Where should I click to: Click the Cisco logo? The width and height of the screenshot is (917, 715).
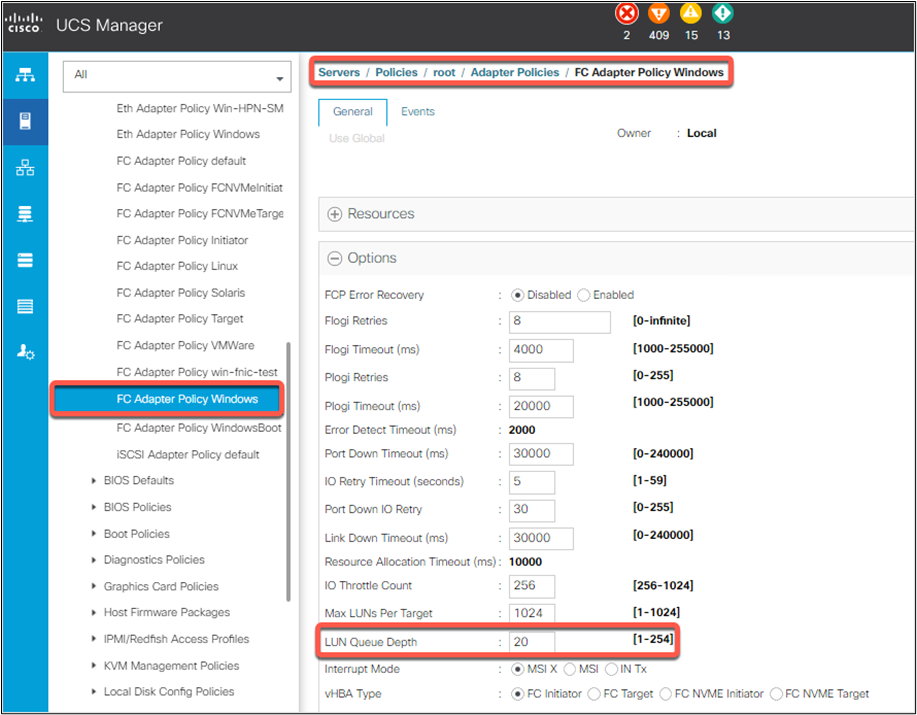[x=24, y=23]
